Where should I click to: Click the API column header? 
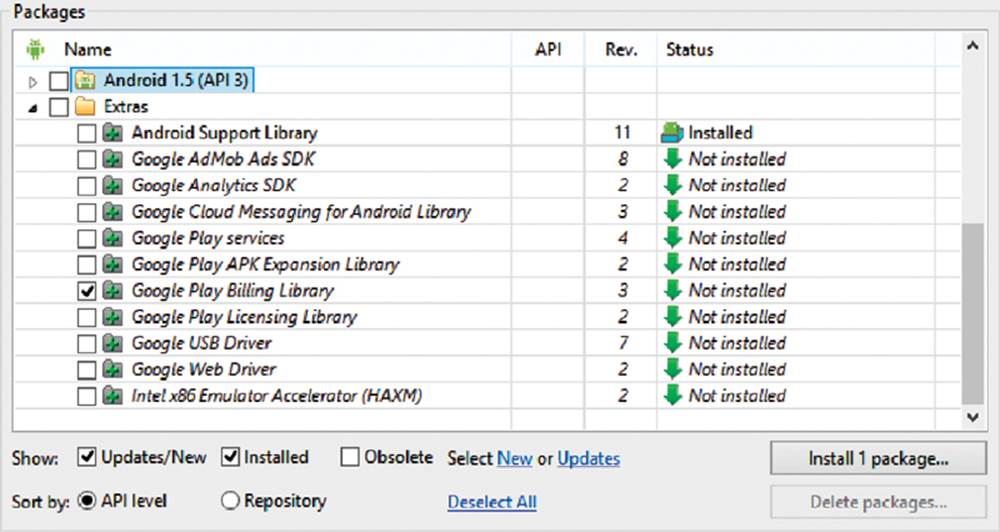click(548, 49)
